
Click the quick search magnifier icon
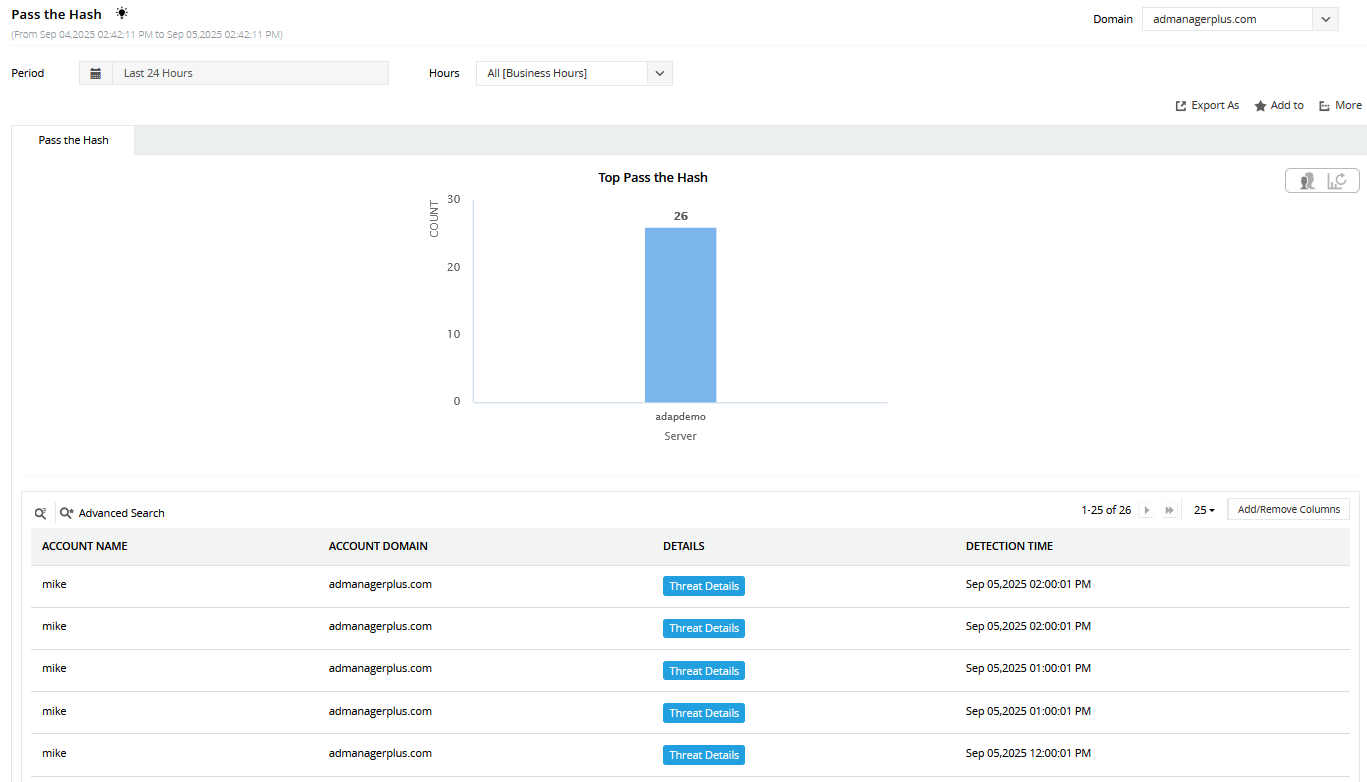(x=40, y=513)
